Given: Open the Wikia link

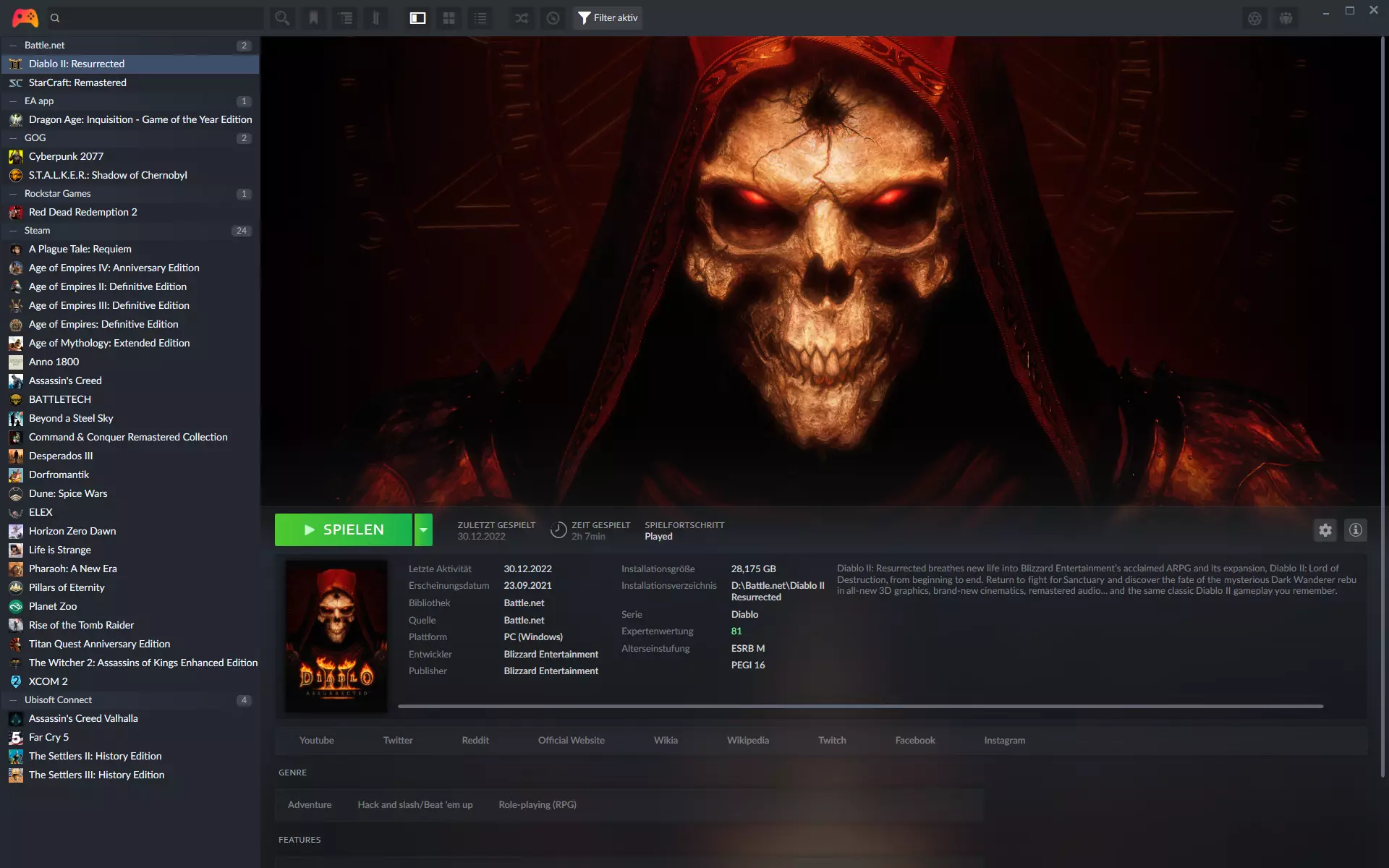Looking at the screenshot, I should click(666, 741).
